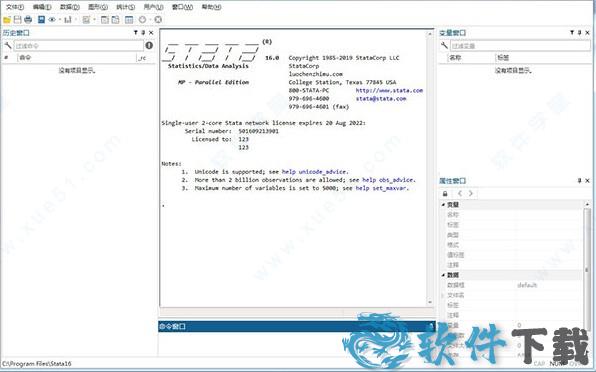Click the Log begin/close icon
This screenshot has height=372, width=596.
(41, 19)
